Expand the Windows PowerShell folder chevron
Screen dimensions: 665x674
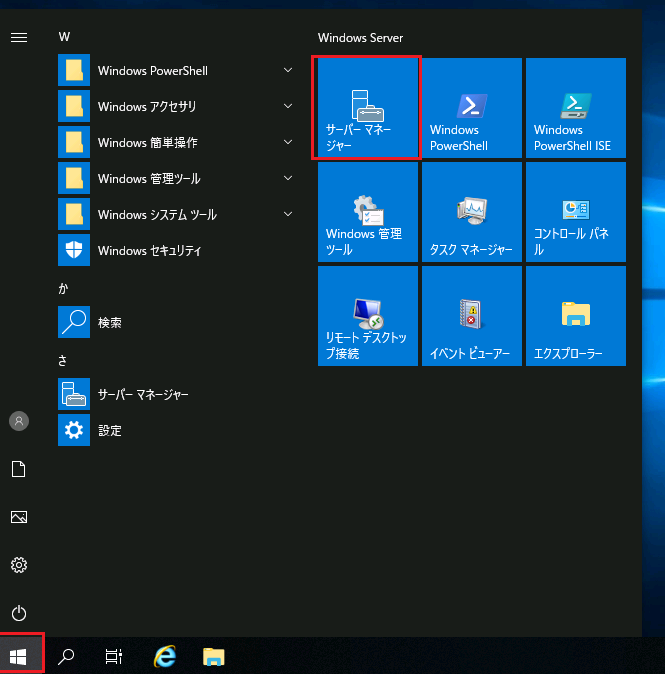pyautogui.click(x=288, y=71)
